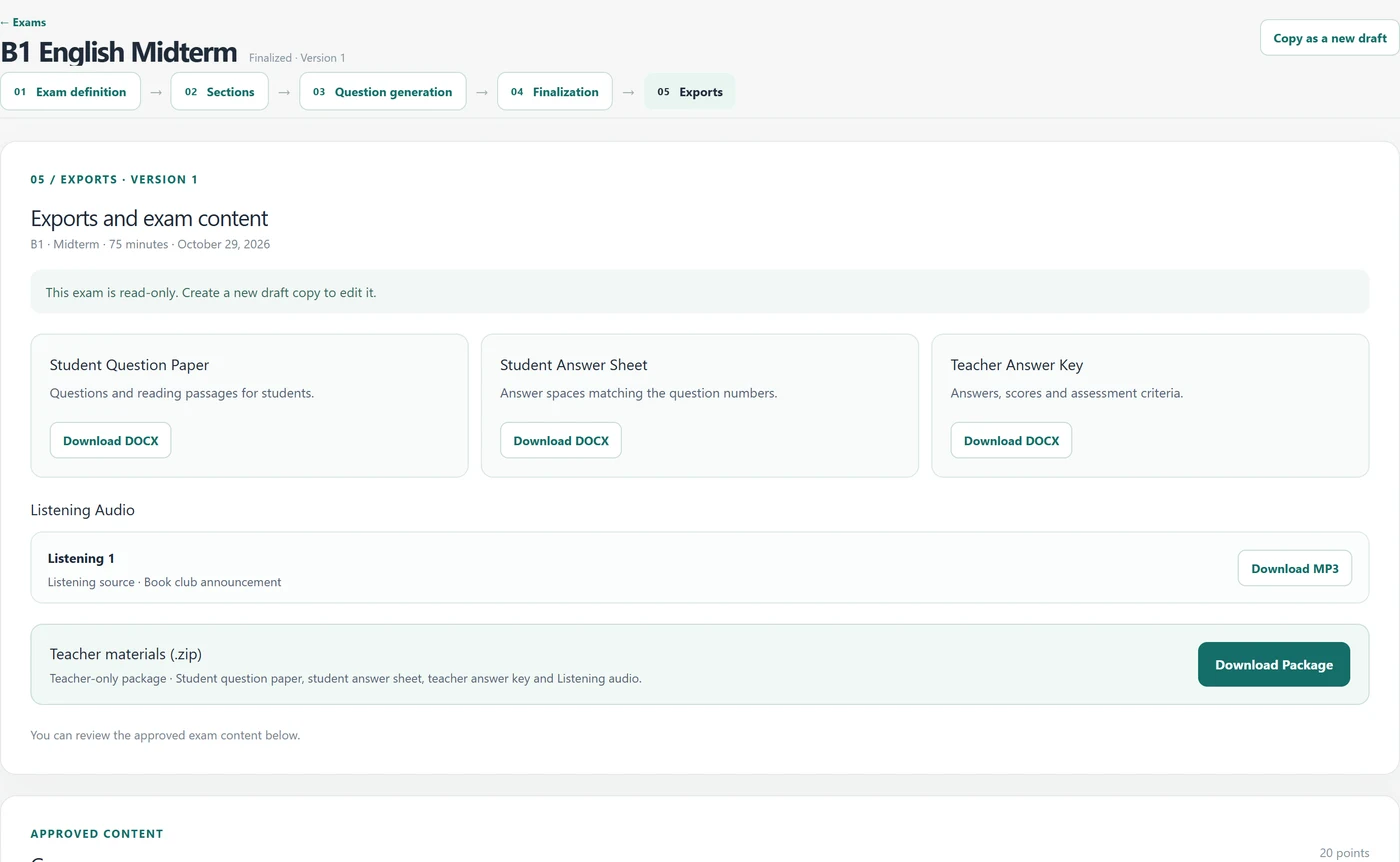Image resolution: width=1400 pixels, height=862 pixels.
Task: Click the 'Exports and exam content' heading
Action: (149, 218)
